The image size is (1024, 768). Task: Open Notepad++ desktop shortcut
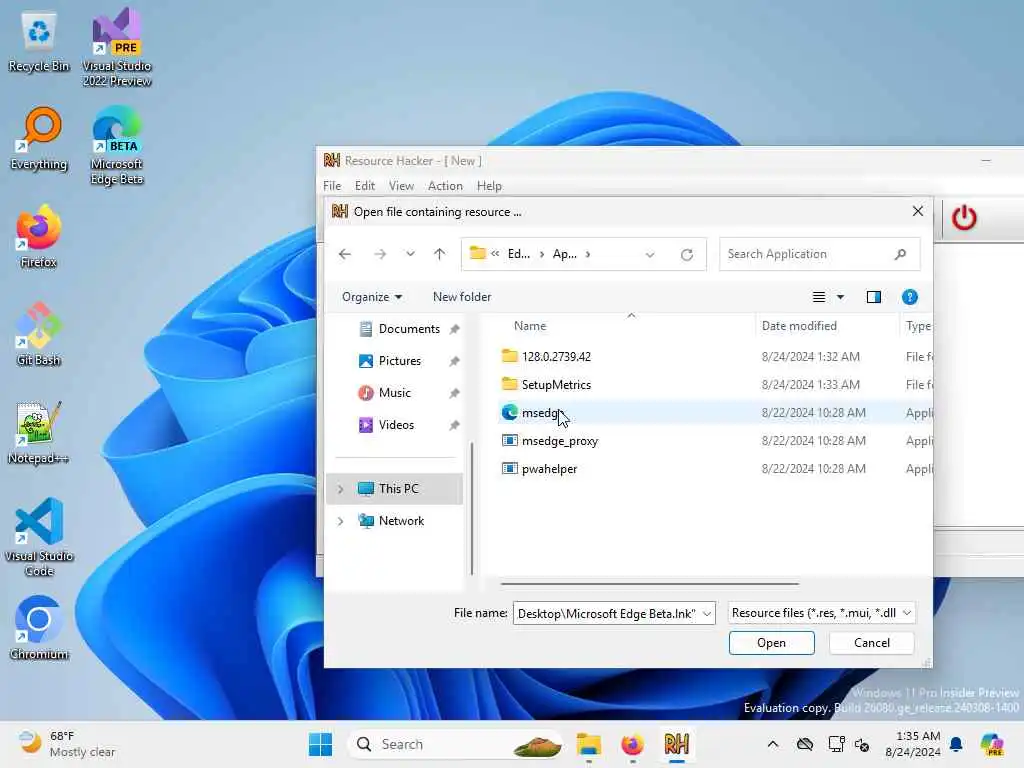pyautogui.click(x=39, y=432)
